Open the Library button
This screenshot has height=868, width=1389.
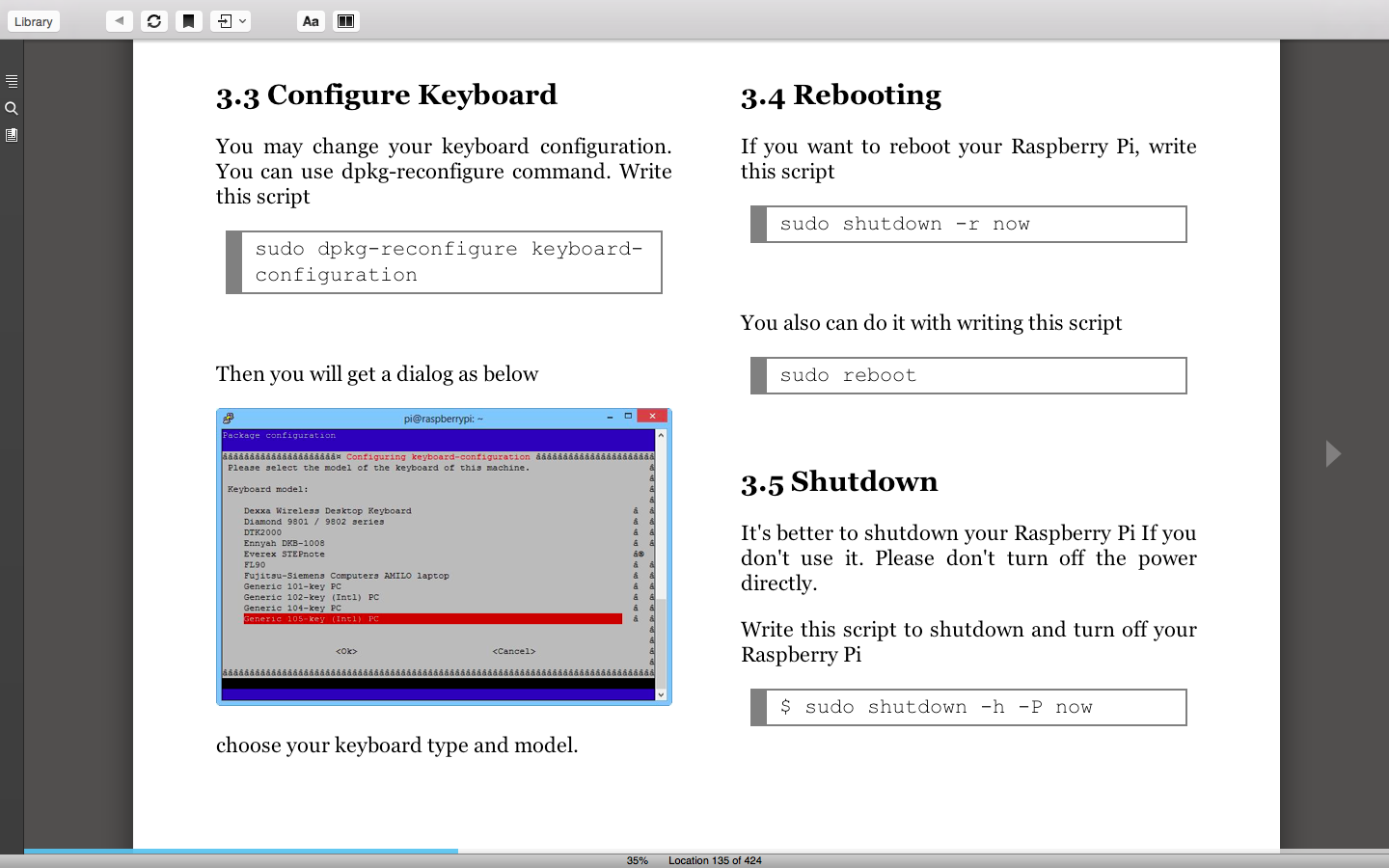pos(34,21)
